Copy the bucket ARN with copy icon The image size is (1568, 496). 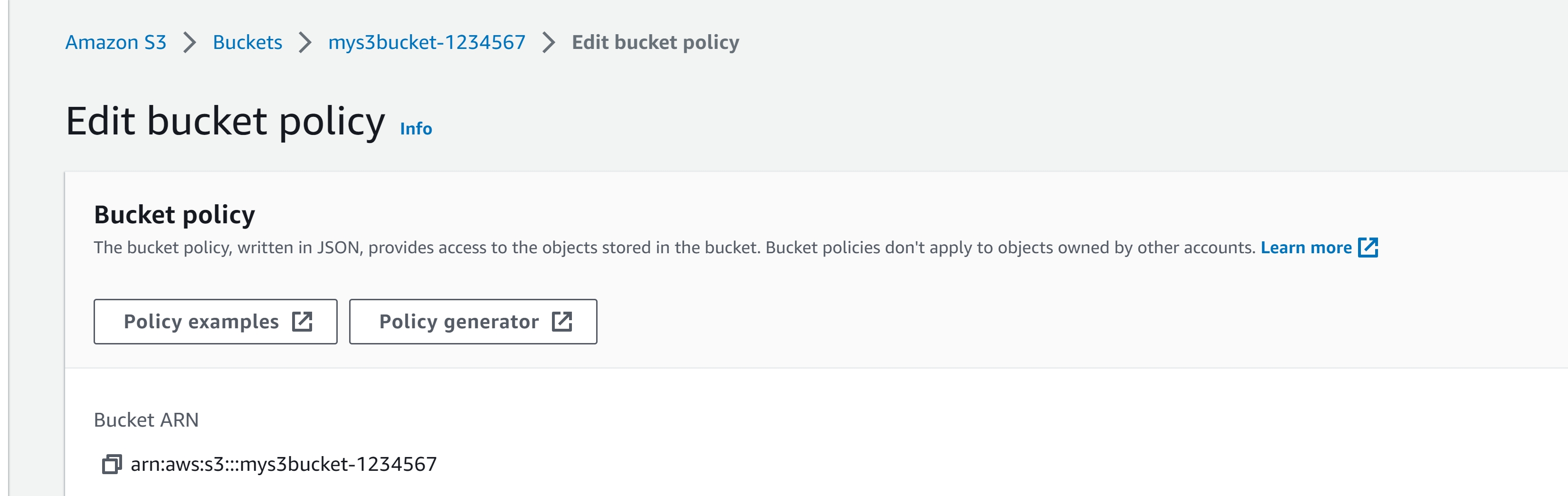pyautogui.click(x=112, y=464)
